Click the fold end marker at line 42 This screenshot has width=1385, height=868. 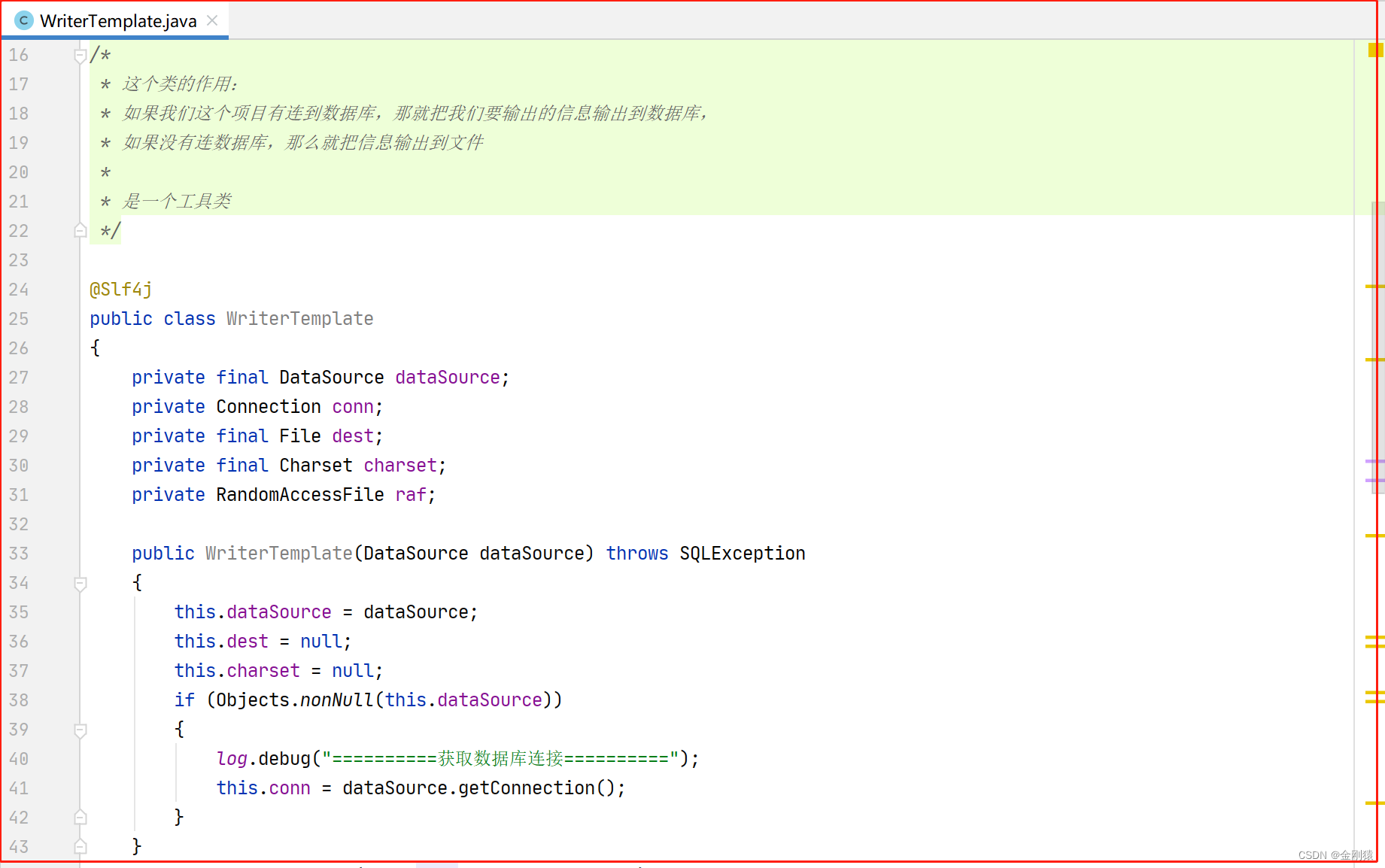[80, 818]
